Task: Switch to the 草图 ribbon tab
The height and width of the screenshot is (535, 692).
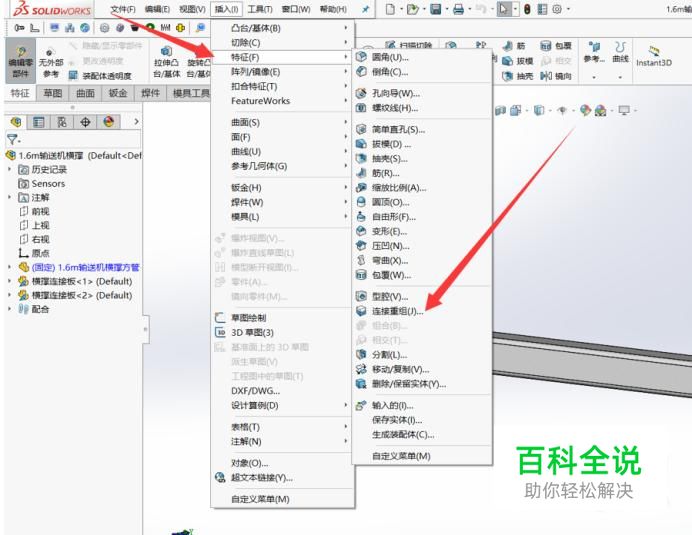Action: [53, 93]
